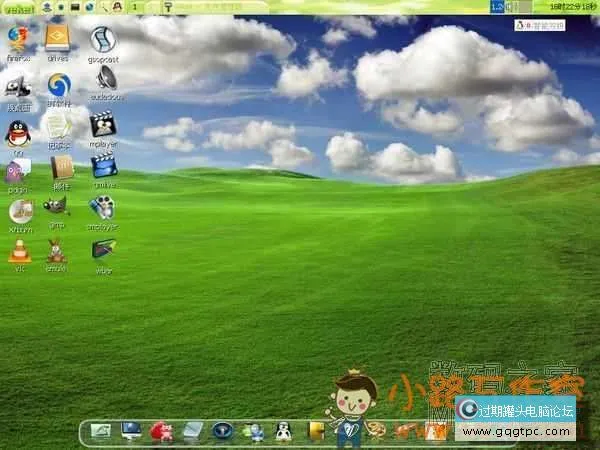
Task: Open the red pig dock icon
Action: pos(161,431)
